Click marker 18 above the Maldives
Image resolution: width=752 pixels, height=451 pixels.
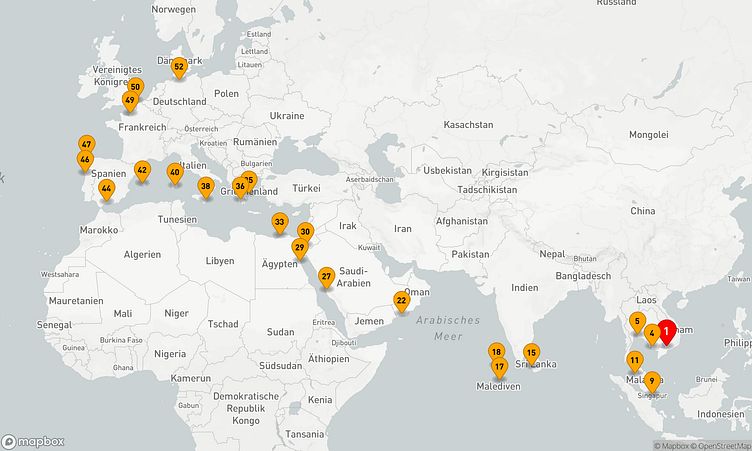[x=495, y=352]
